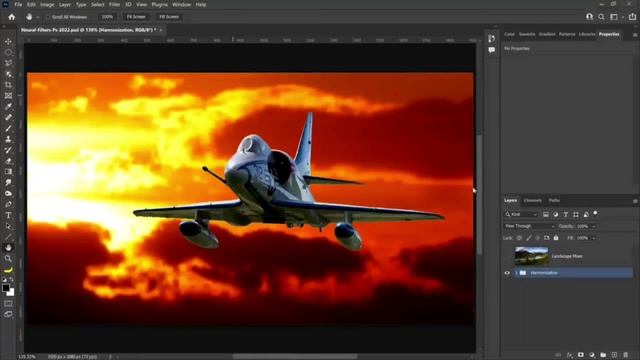Select the Object Selection tool
Screen dimensions: 640x360
pyautogui.click(x=8, y=74)
